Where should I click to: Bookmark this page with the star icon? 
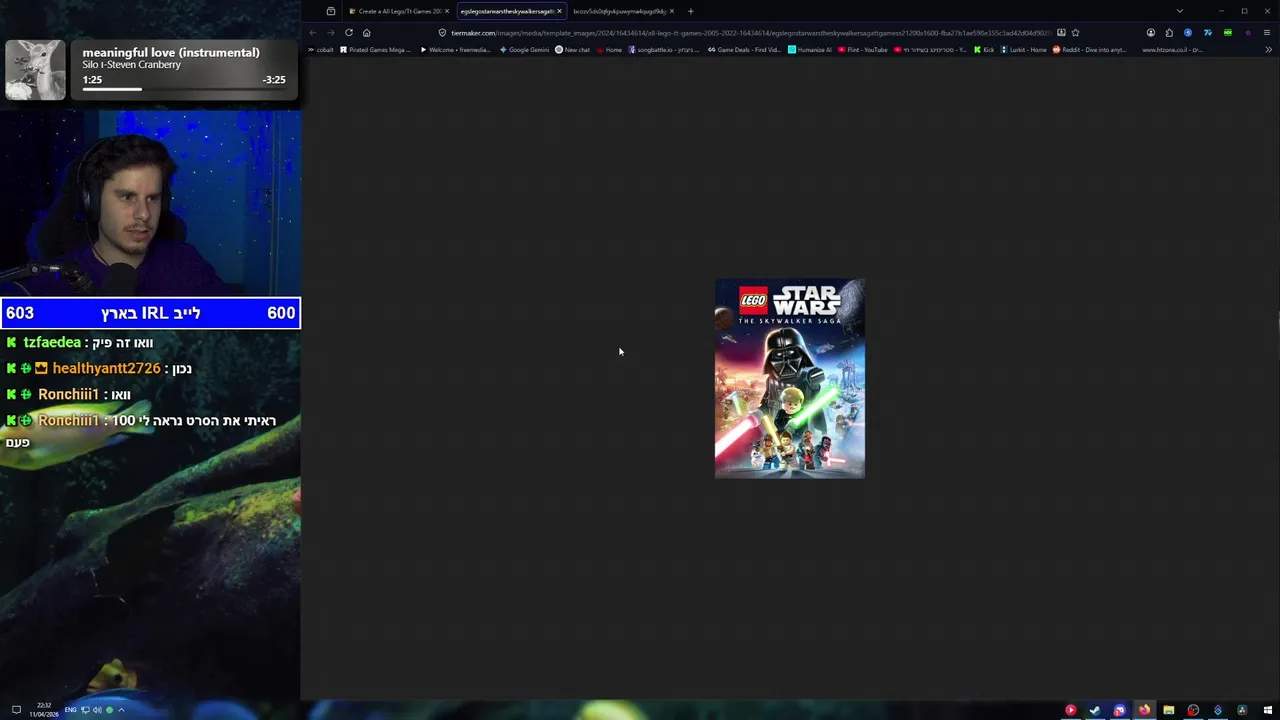[1075, 32]
